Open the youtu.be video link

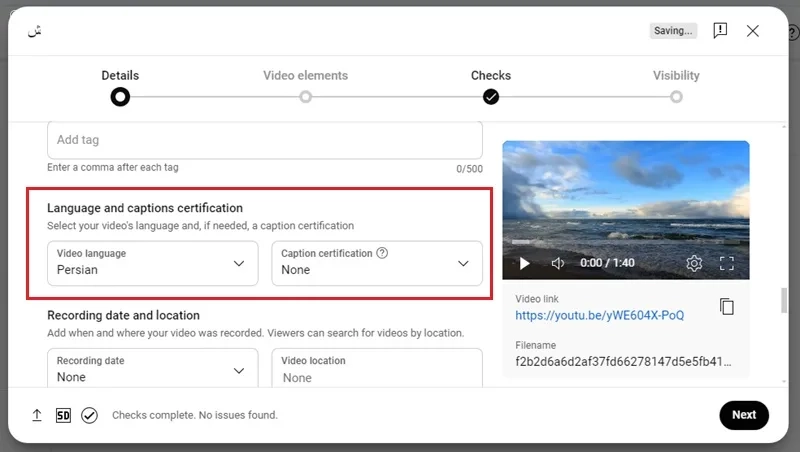[x=599, y=315]
